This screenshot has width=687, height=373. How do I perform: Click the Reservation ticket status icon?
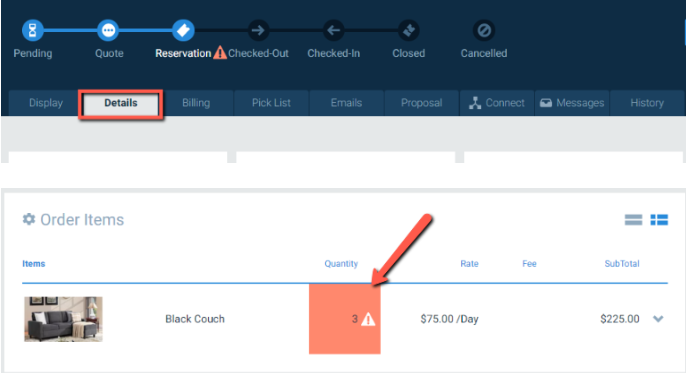point(183,30)
